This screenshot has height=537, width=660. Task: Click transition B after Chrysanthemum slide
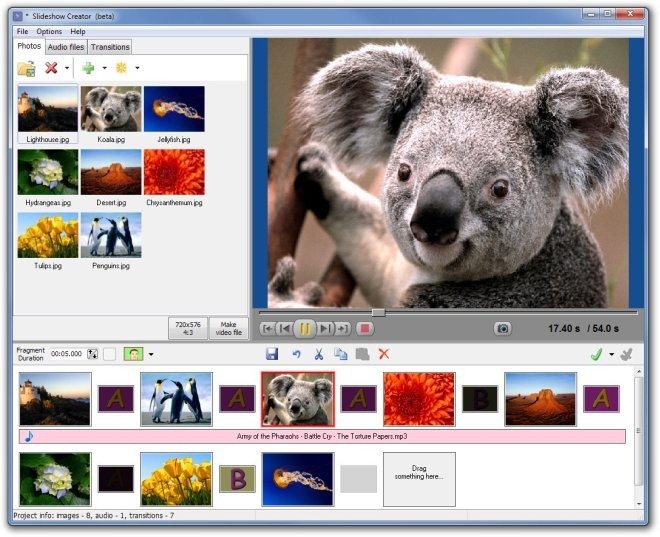pos(480,399)
